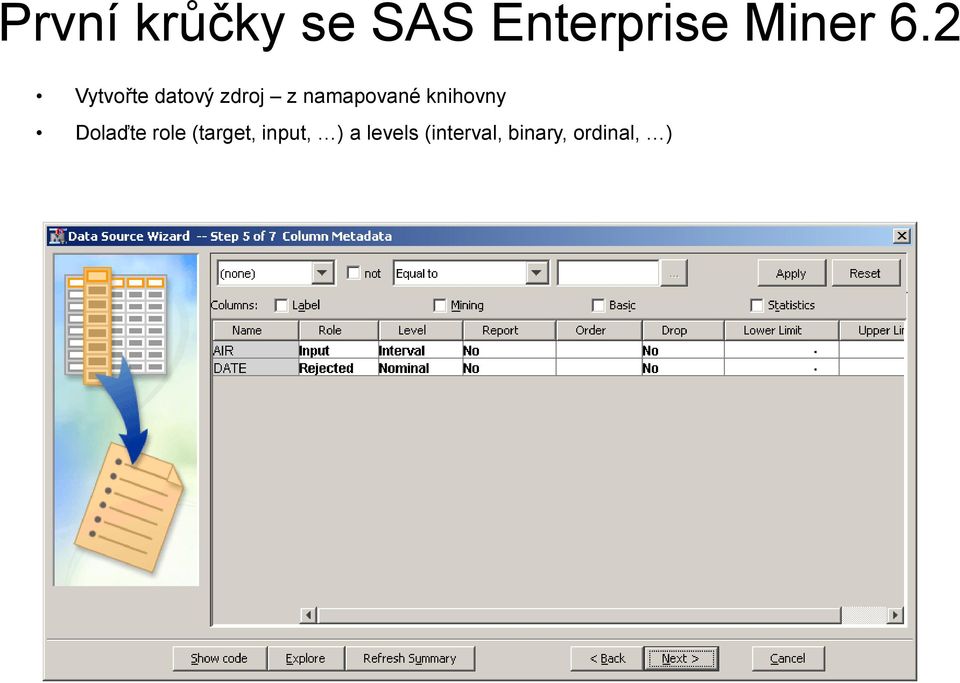The width and height of the screenshot is (960, 683).
Task: Sort by the Role column header
Action: click(339, 330)
